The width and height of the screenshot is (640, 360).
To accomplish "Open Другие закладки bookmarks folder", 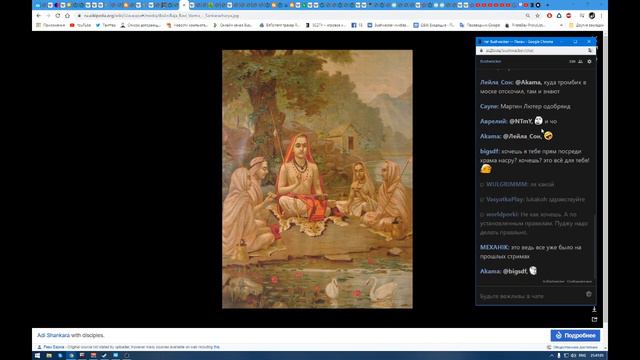I will click(x=586, y=25).
